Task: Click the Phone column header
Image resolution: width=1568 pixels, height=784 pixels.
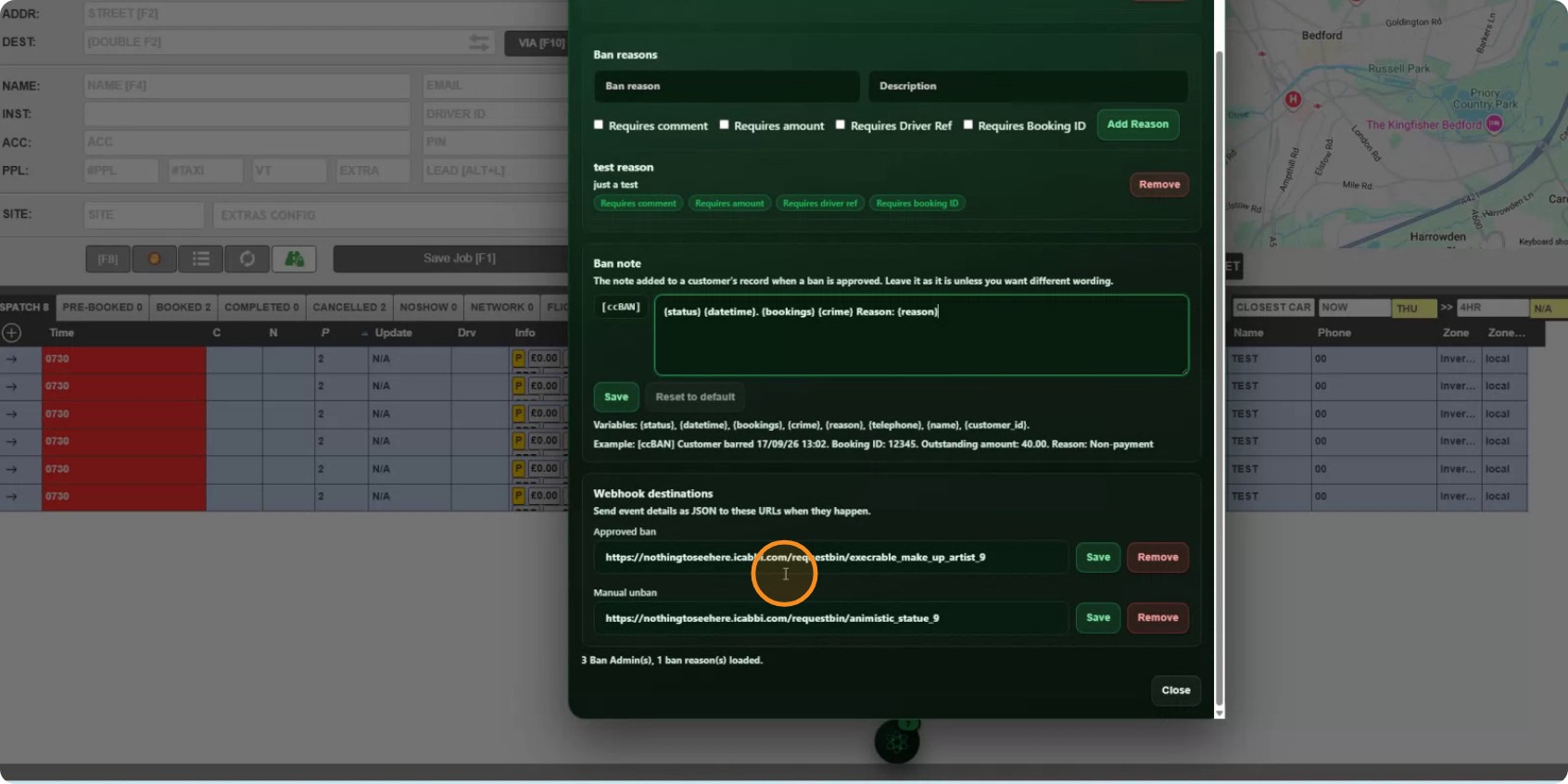Action: (1334, 333)
